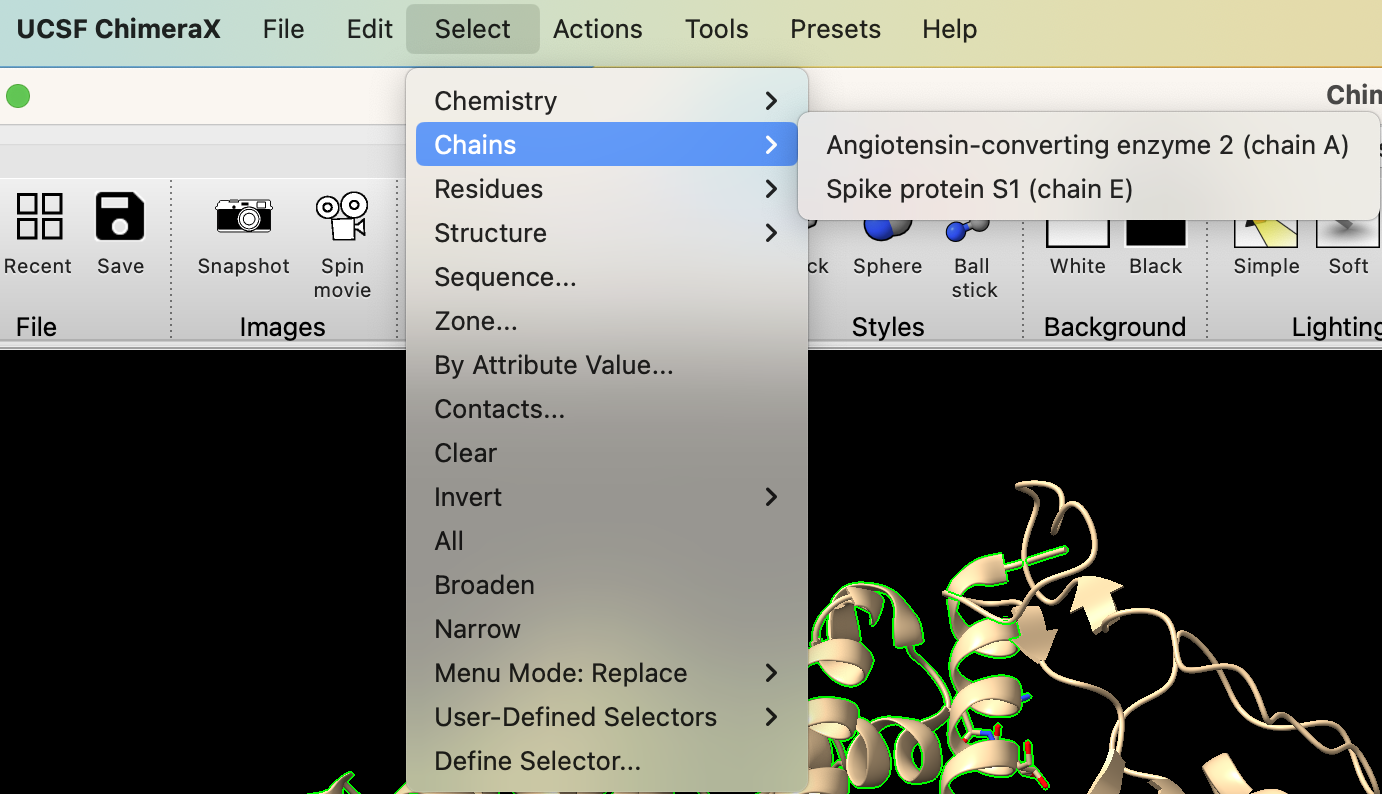Select Spike protein S1 chain E

[x=979, y=189]
